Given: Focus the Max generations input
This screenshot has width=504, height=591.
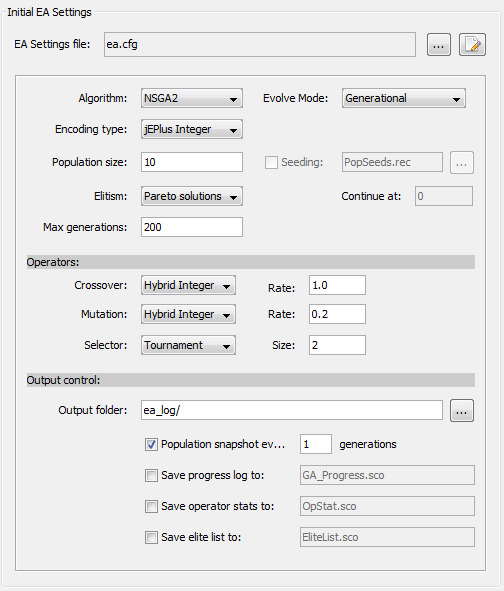Looking at the screenshot, I should [x=192, y=227].
